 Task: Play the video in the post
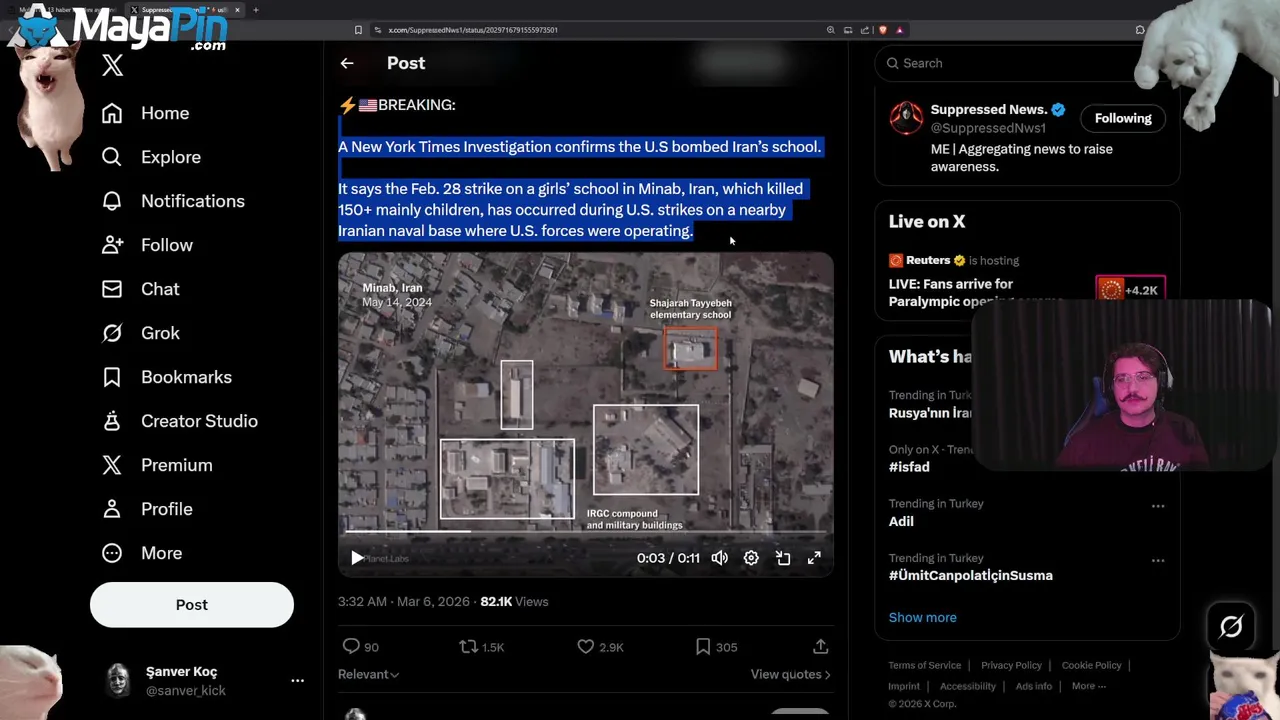pyautogui.click(x=357, y=558)
